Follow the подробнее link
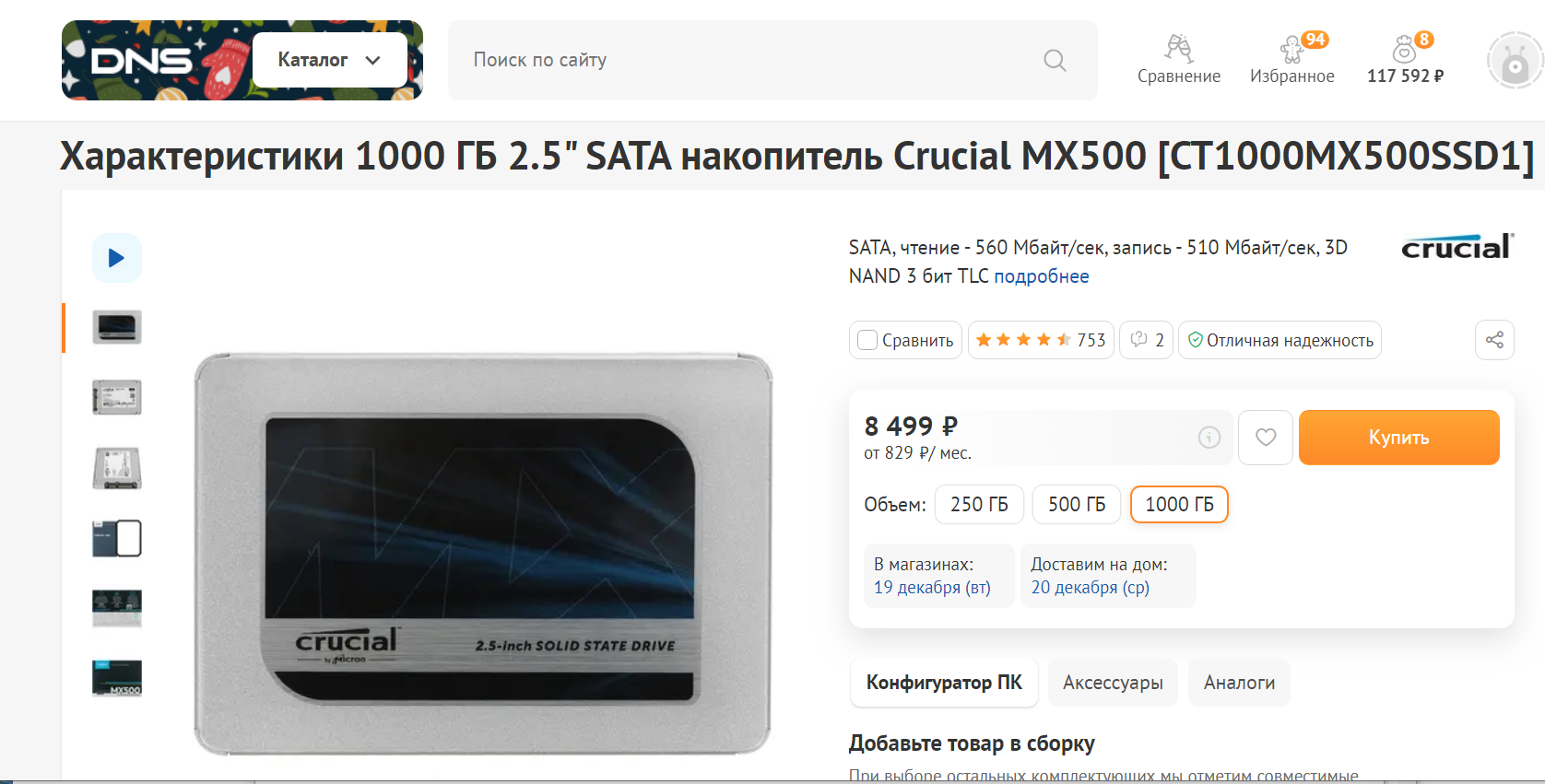1545x784 pixels. (1041, 276)
